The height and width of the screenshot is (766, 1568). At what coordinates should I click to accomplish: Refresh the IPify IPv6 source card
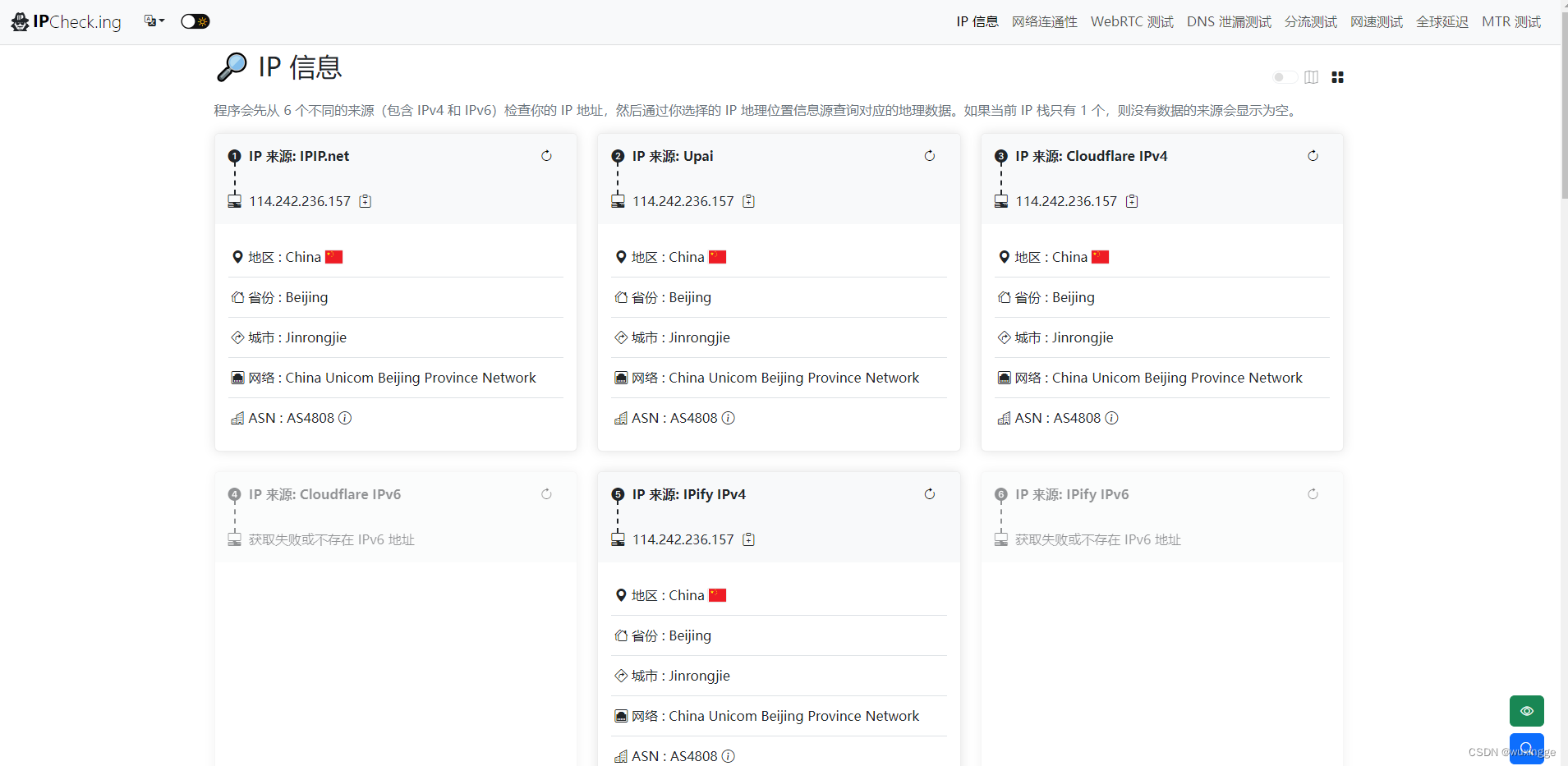coord(1313,494)
